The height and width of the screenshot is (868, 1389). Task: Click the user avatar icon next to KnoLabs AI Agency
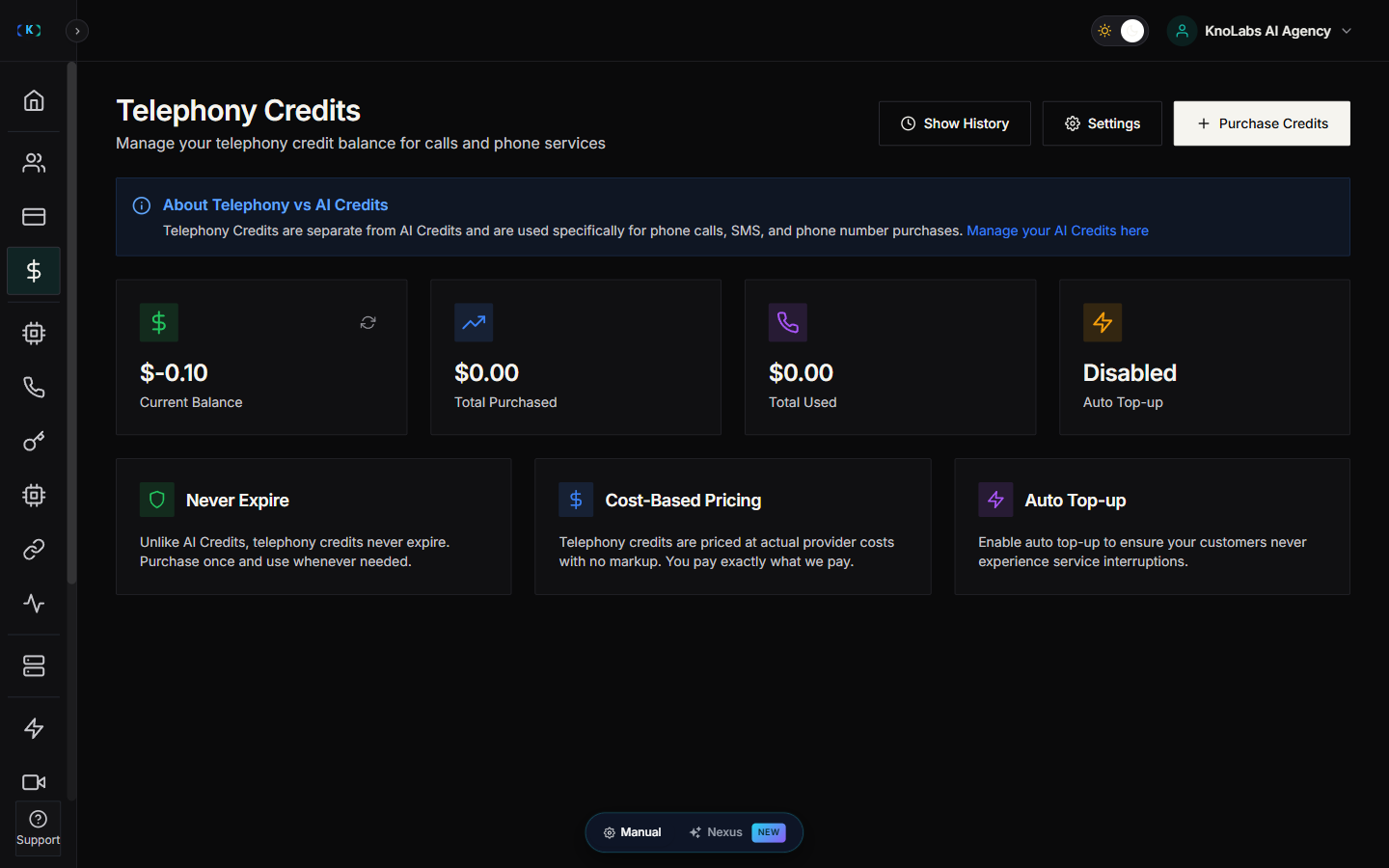coord(1182,31)
